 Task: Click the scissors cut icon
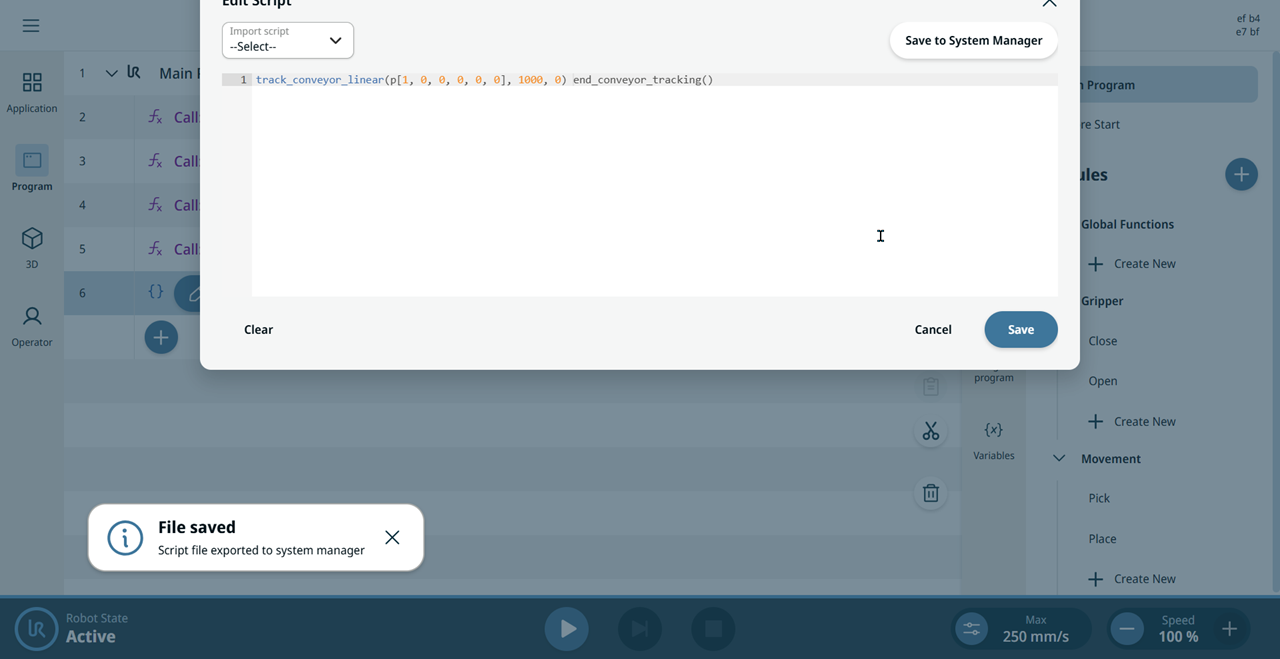(931, 431)
